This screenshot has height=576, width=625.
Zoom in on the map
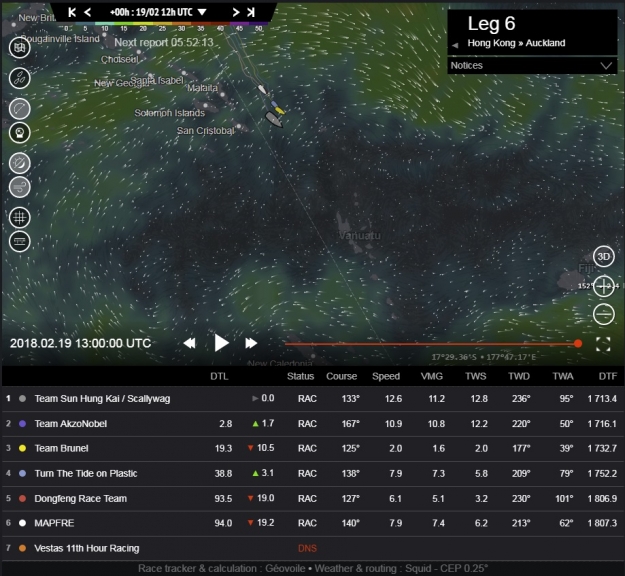(603, 286)
